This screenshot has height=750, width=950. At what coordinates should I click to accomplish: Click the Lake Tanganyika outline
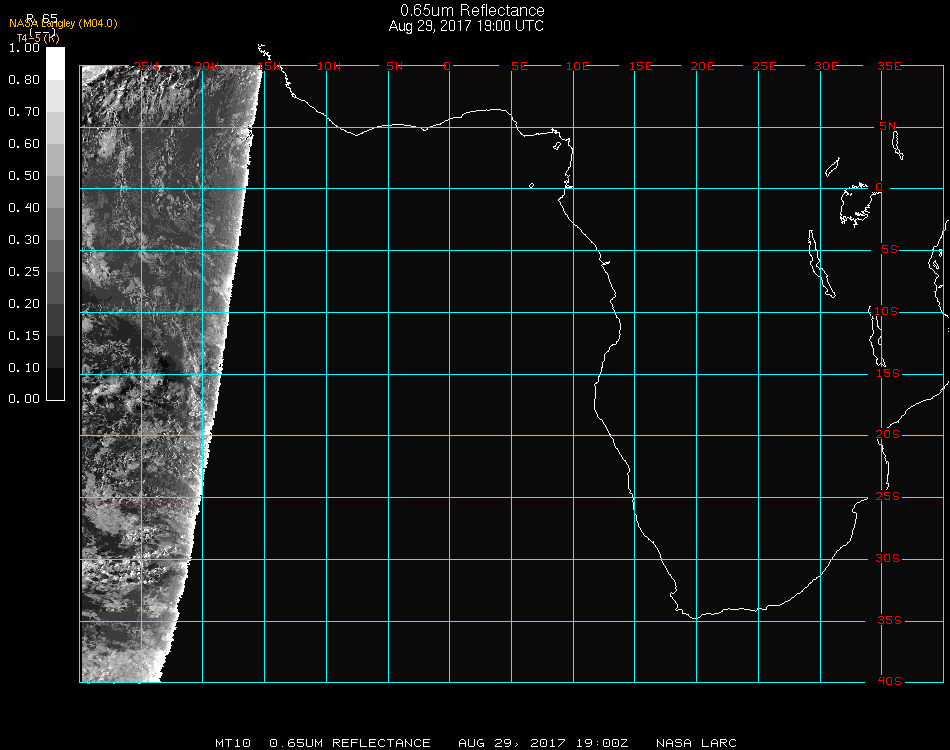coord(819,264)
